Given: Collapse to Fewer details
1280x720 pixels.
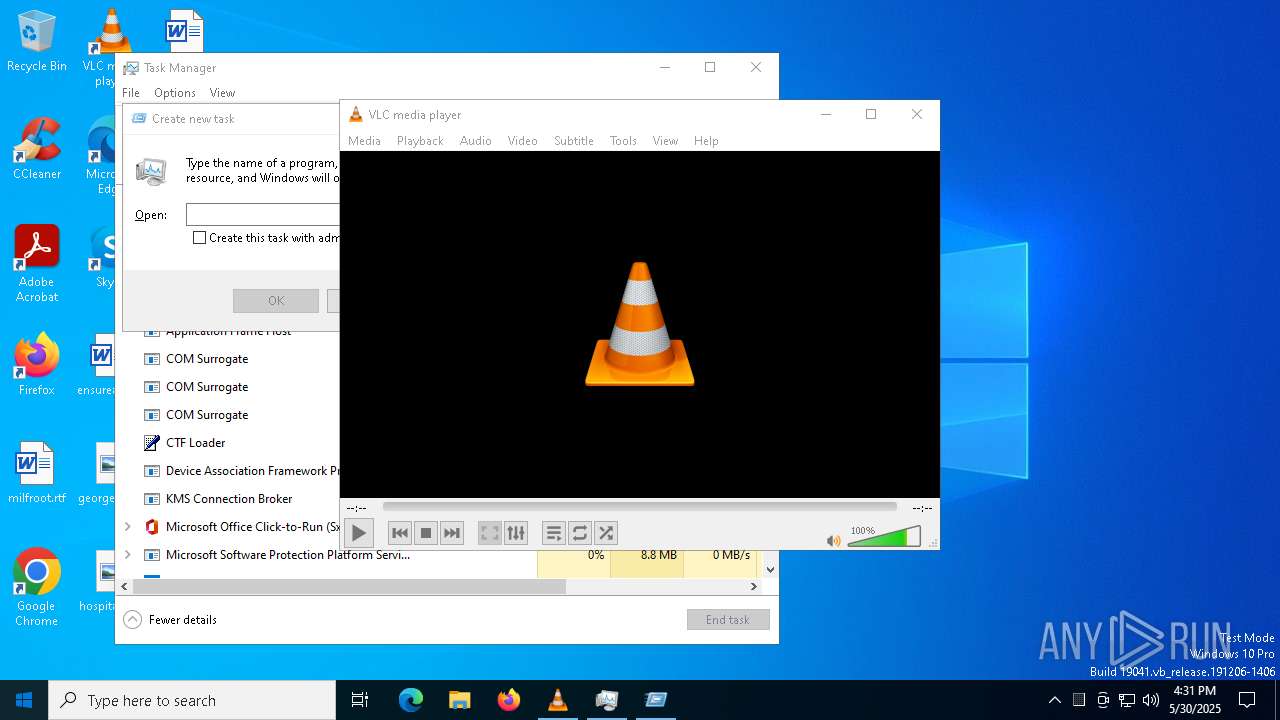Looking at the screenshot, I should pos(170,620).
